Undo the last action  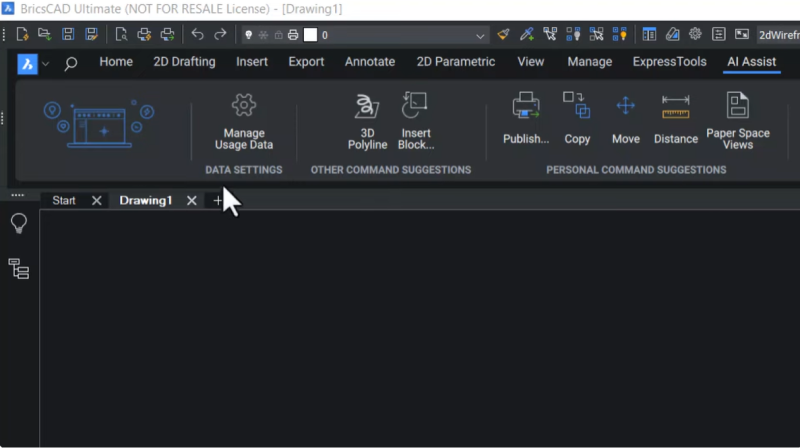click(x=197, y=35)
